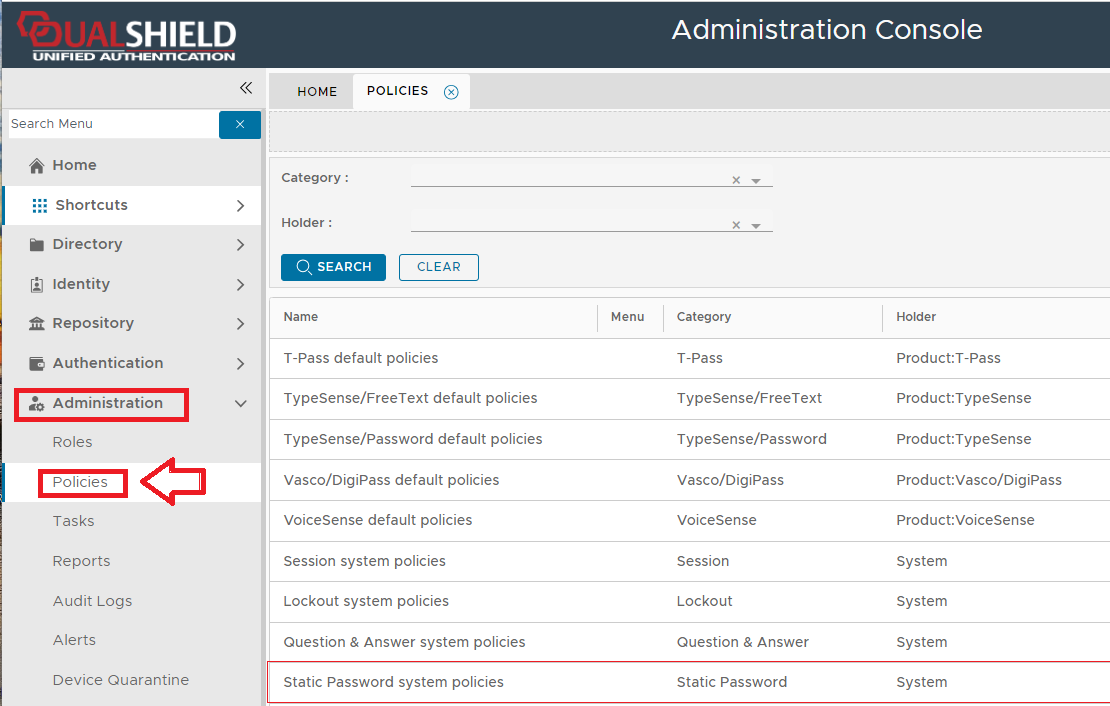Click the CLEAR button
This screenshot has height=706, width=1110.
(438, 267)
